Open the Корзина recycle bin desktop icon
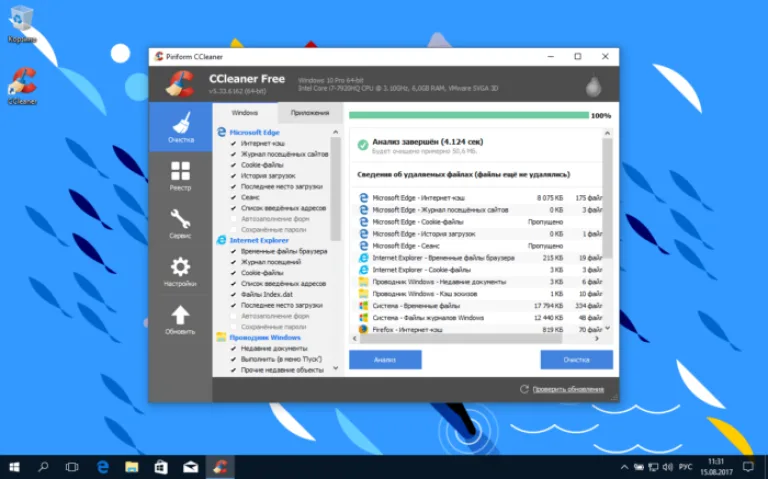The image size is (768, 479). click(21, 24)
